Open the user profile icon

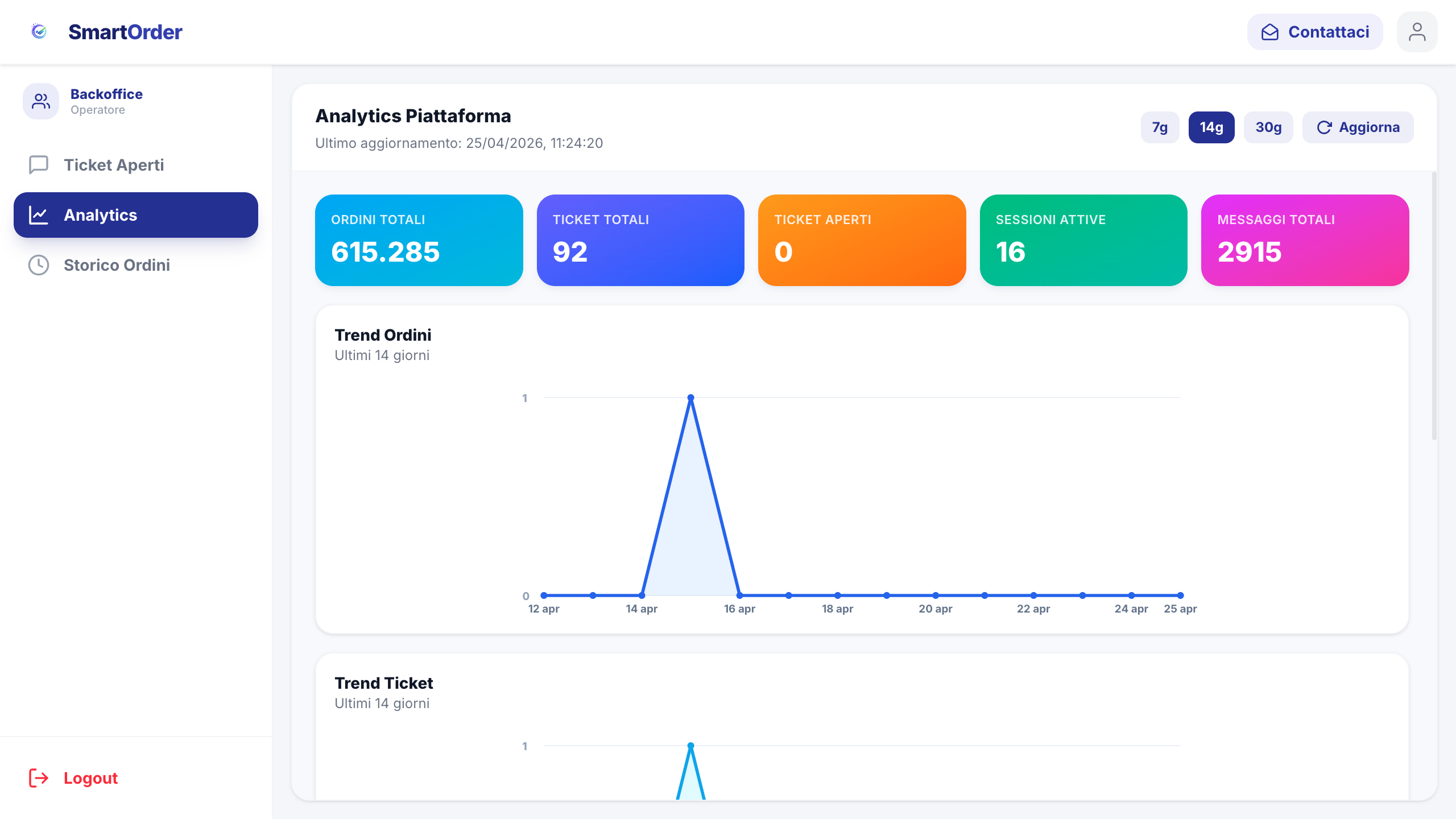[1417, 32]
